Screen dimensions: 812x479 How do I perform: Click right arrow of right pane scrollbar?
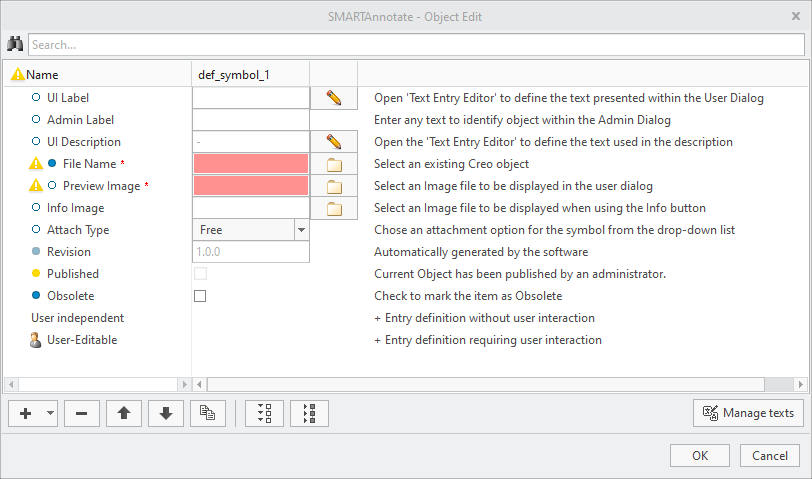(x=801, y=384)
